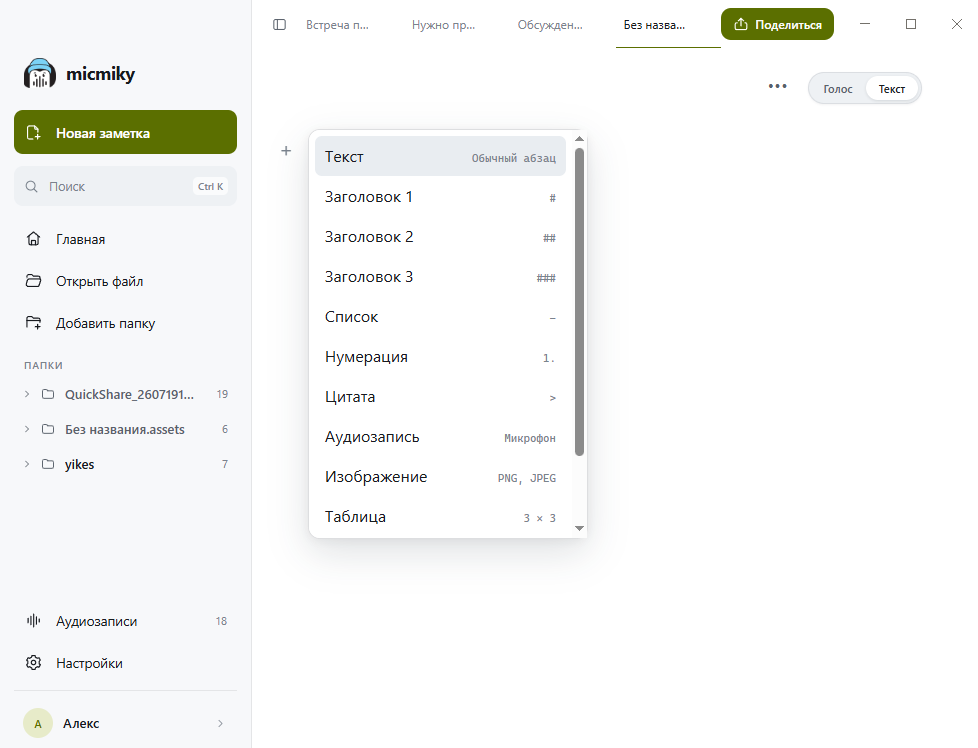Click the yikes folder icon
Viewport: 978px width, 748px height.
[48, 464]
